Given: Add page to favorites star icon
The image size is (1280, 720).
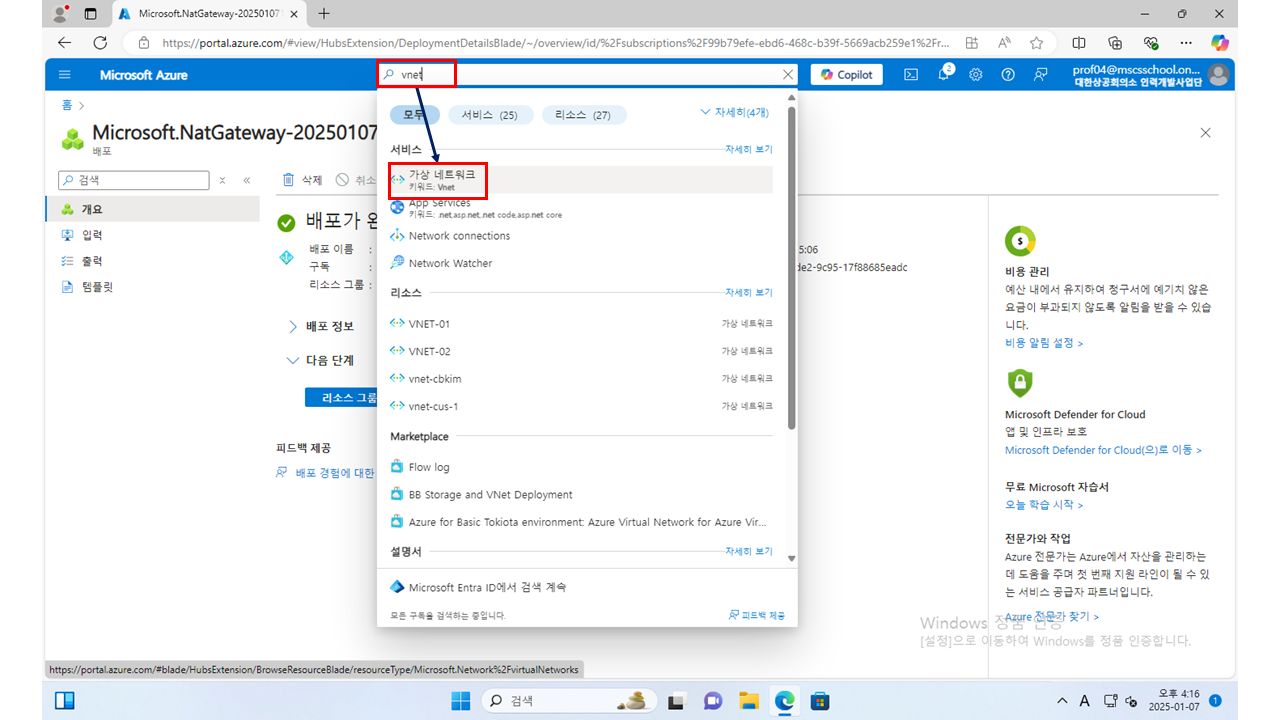Looking at the screenshot, I should point(1037,43).
